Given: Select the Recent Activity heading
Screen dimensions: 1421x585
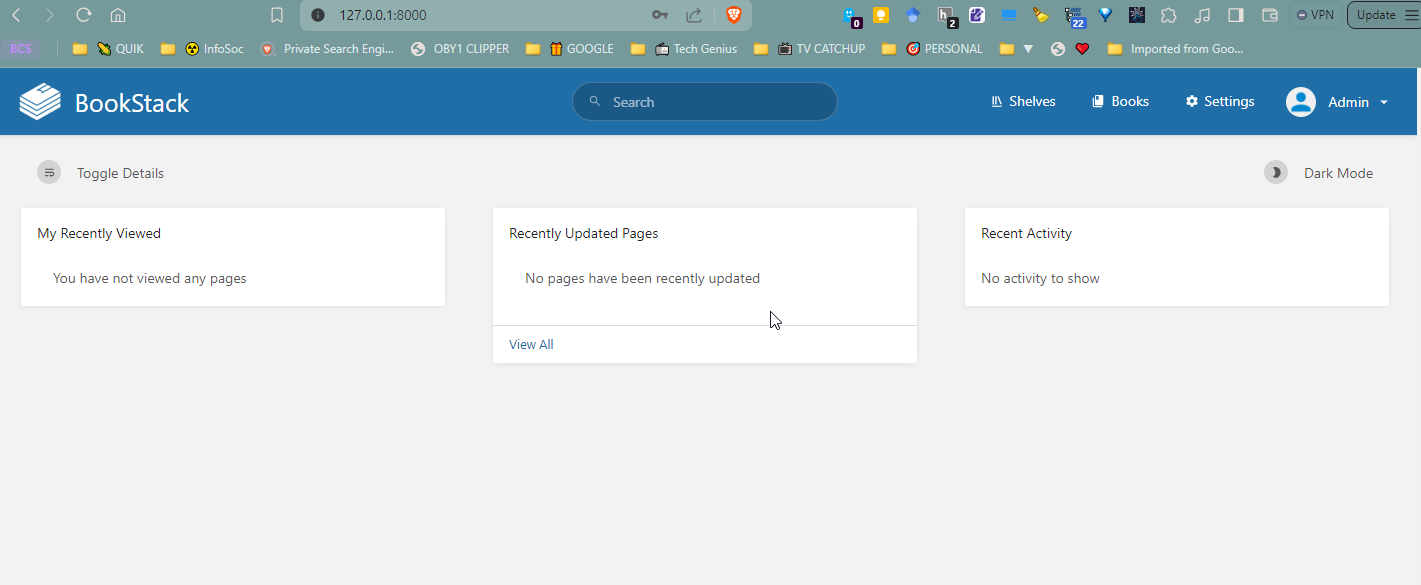Looking at the screenshot, I should pos(1026,233).
